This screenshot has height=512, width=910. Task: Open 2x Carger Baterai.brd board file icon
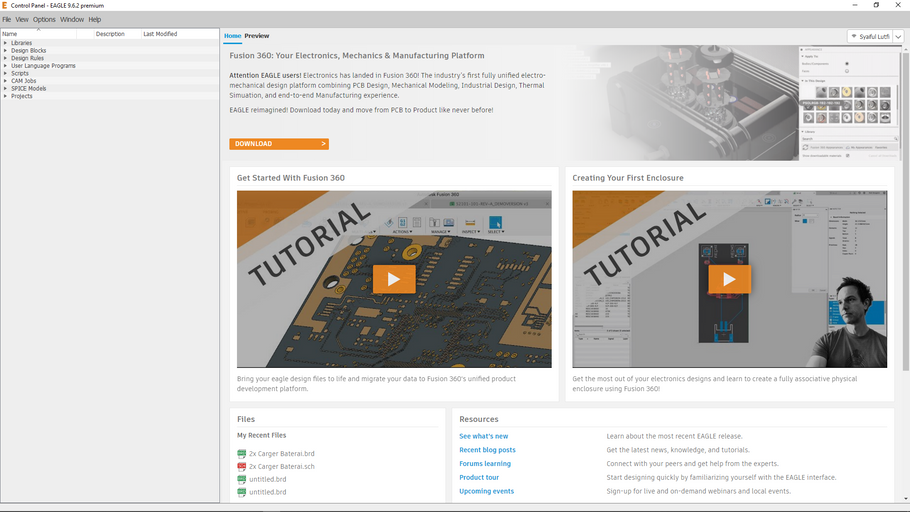click(x=242, y=454)
